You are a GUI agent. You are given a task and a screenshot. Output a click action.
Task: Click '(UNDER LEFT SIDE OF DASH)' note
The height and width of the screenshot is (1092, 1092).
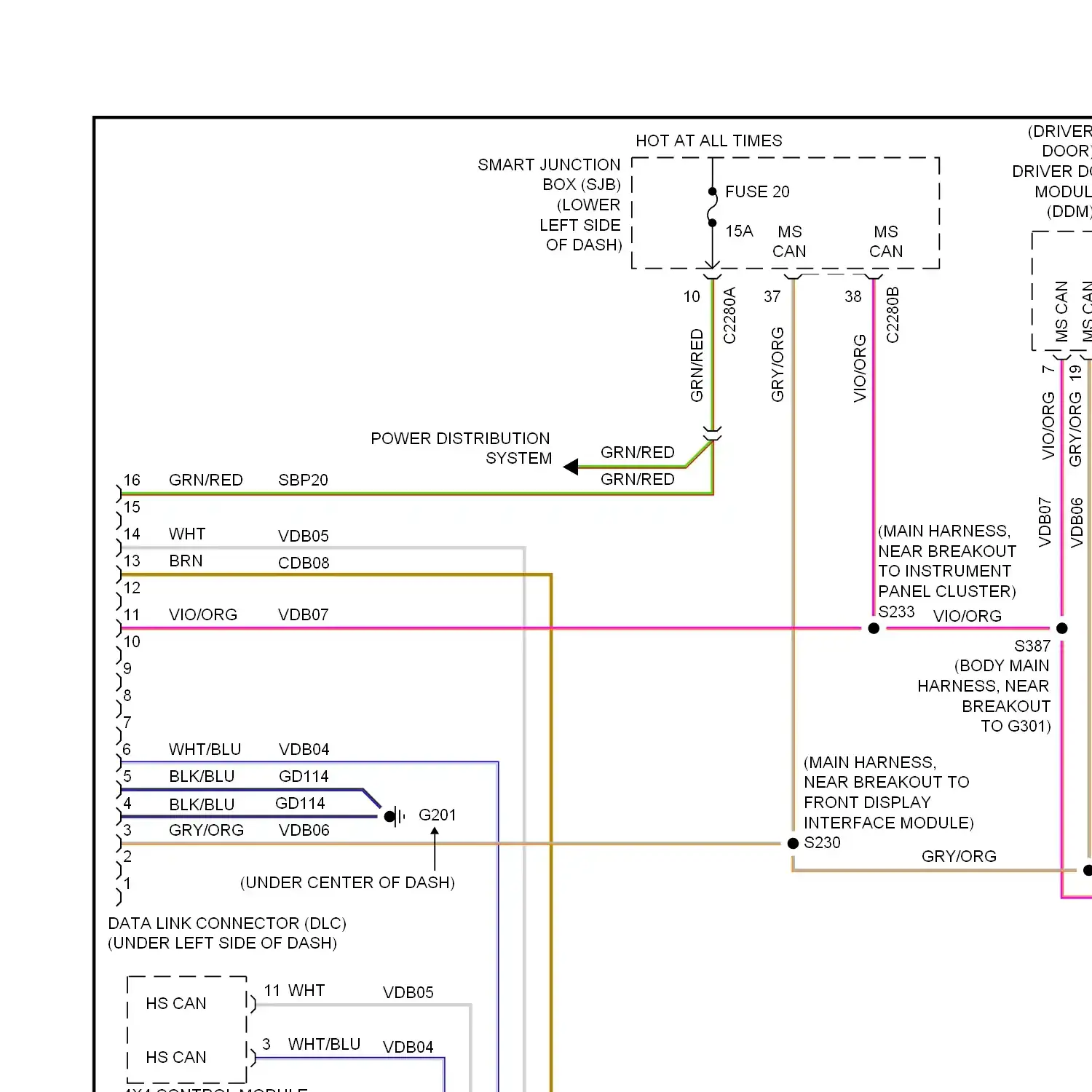click(223, 943)
